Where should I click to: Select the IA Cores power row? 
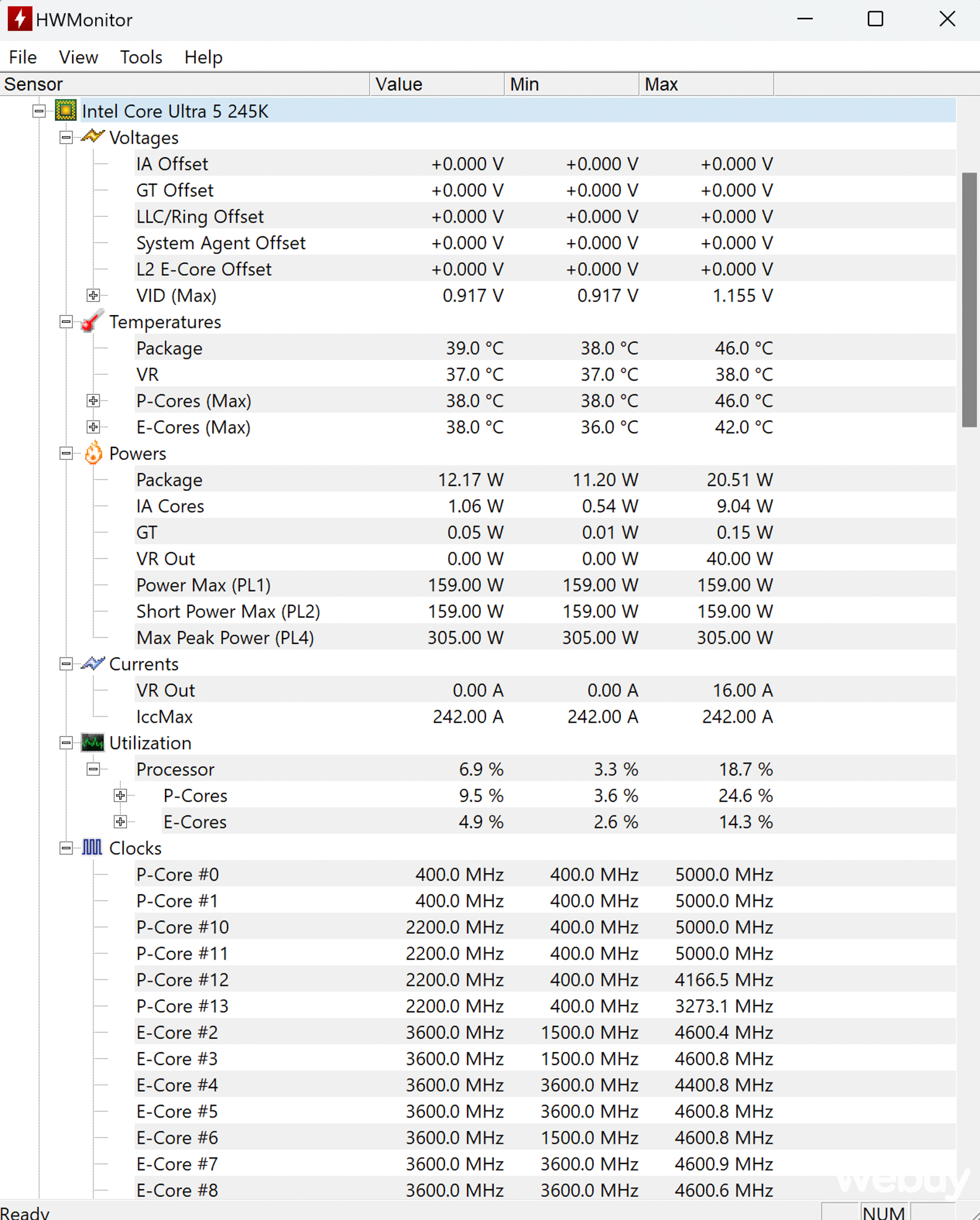545,506
